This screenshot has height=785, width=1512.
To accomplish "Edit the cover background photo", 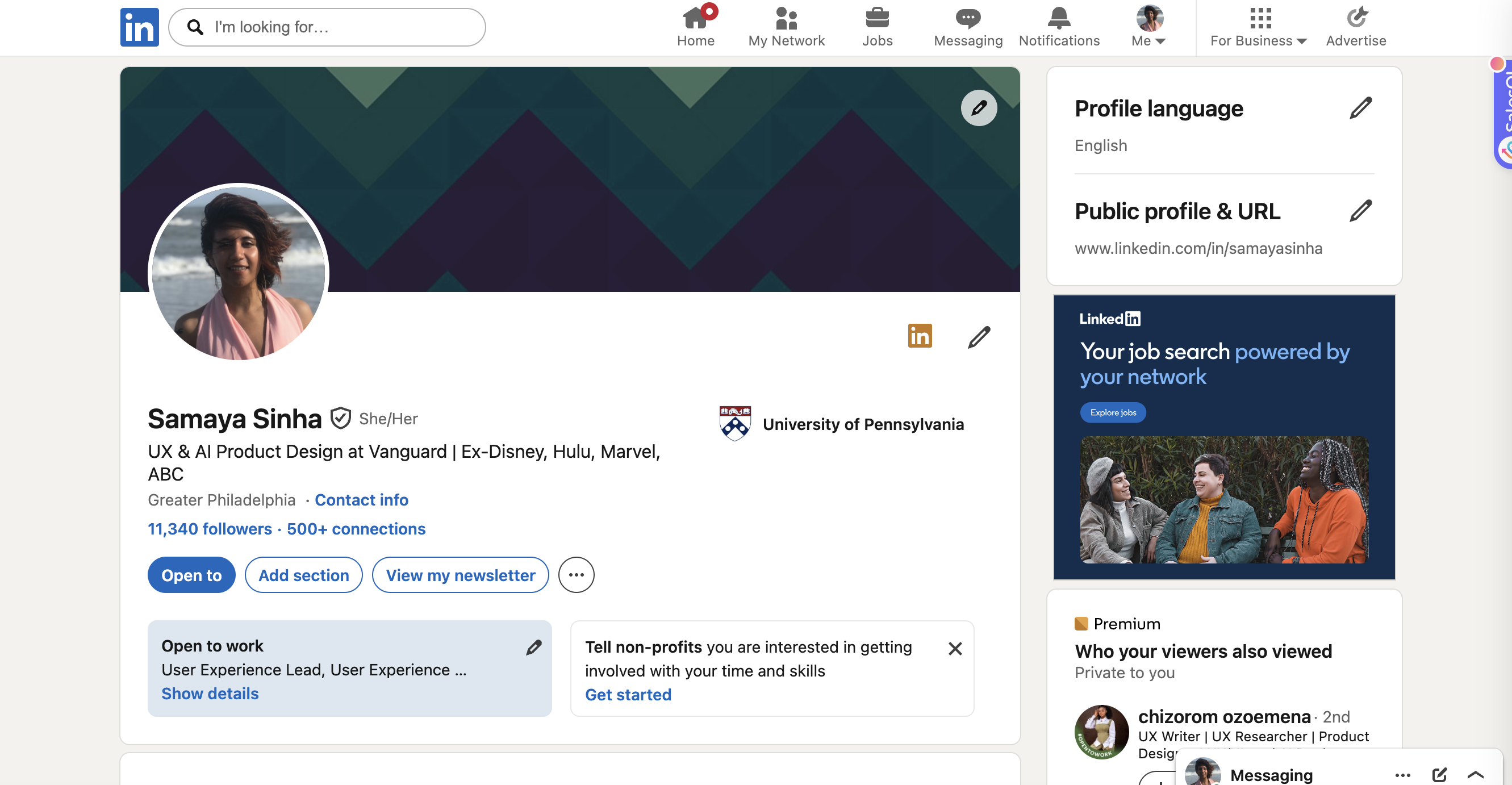I will pyautogui.click(x=979, y=108).
